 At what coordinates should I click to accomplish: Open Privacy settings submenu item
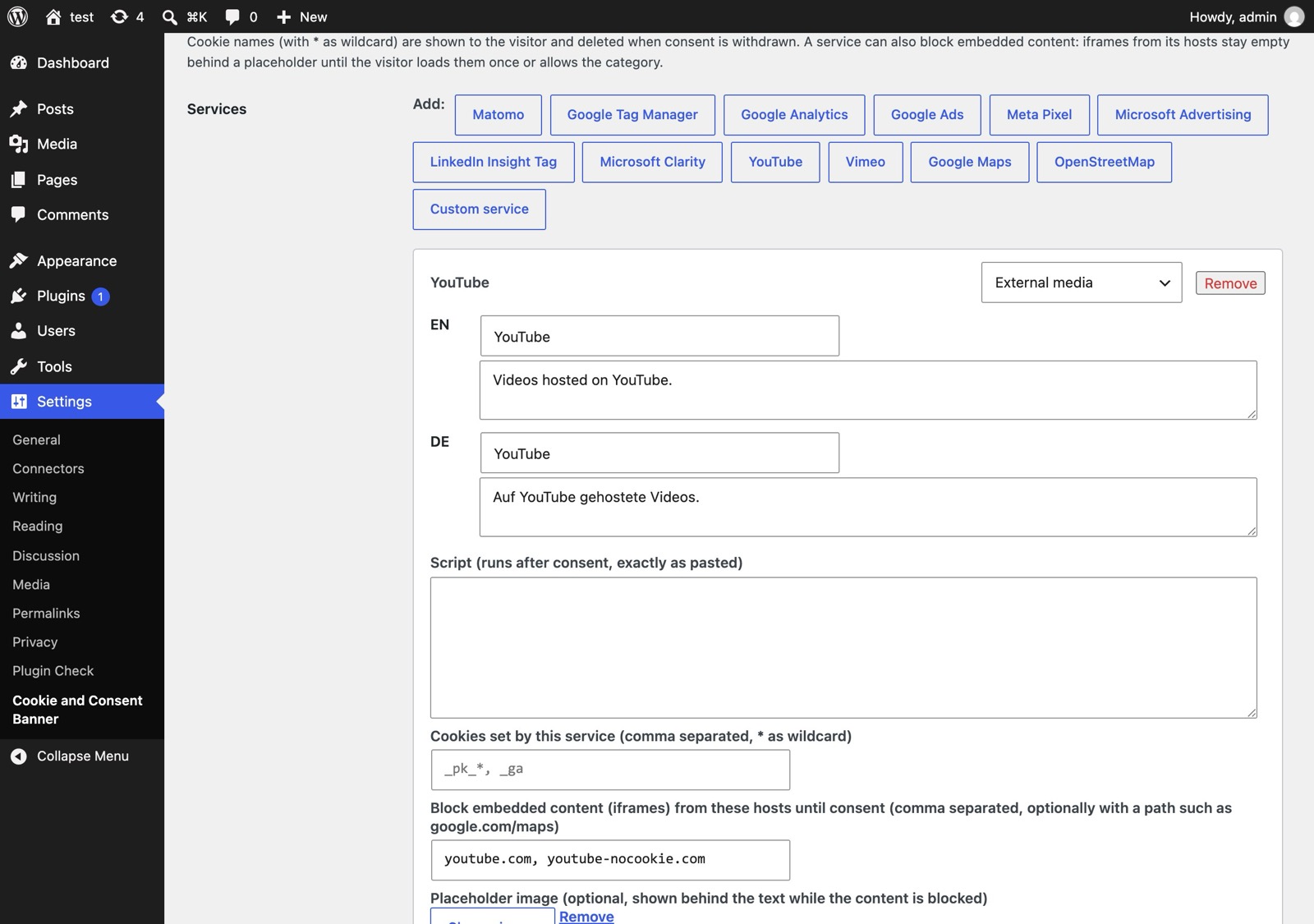[34, 641]
